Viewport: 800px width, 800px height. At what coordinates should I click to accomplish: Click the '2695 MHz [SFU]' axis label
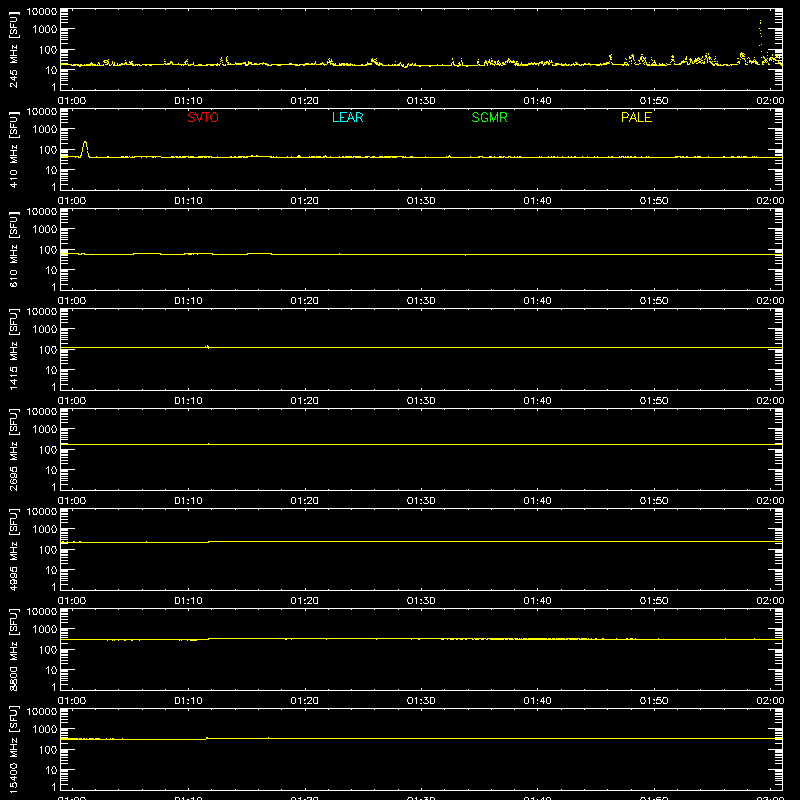click(x=13, y=450)
